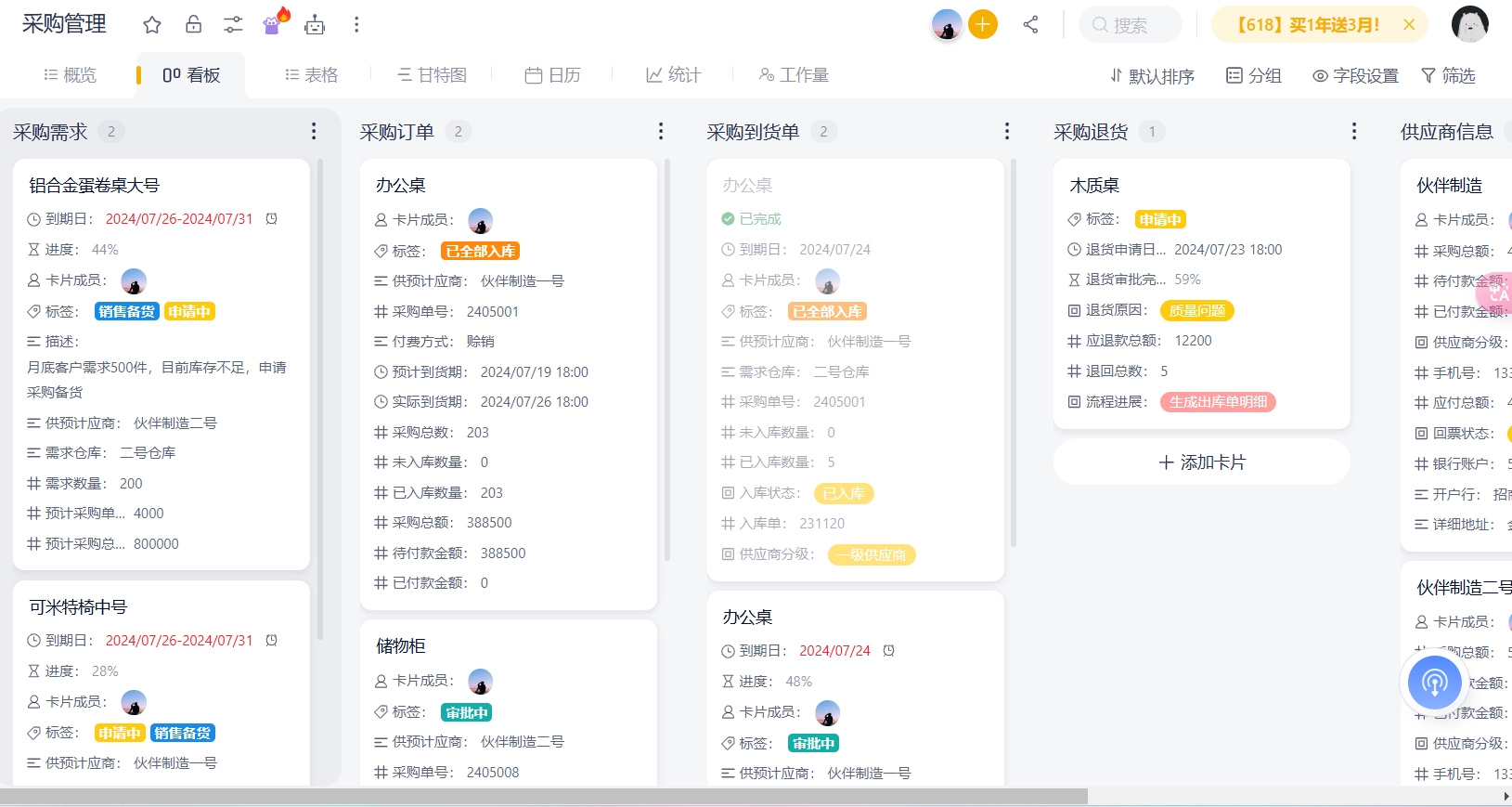
Task: Click the 审批中 tag on 储物柜 card
Action: point(467,712)
